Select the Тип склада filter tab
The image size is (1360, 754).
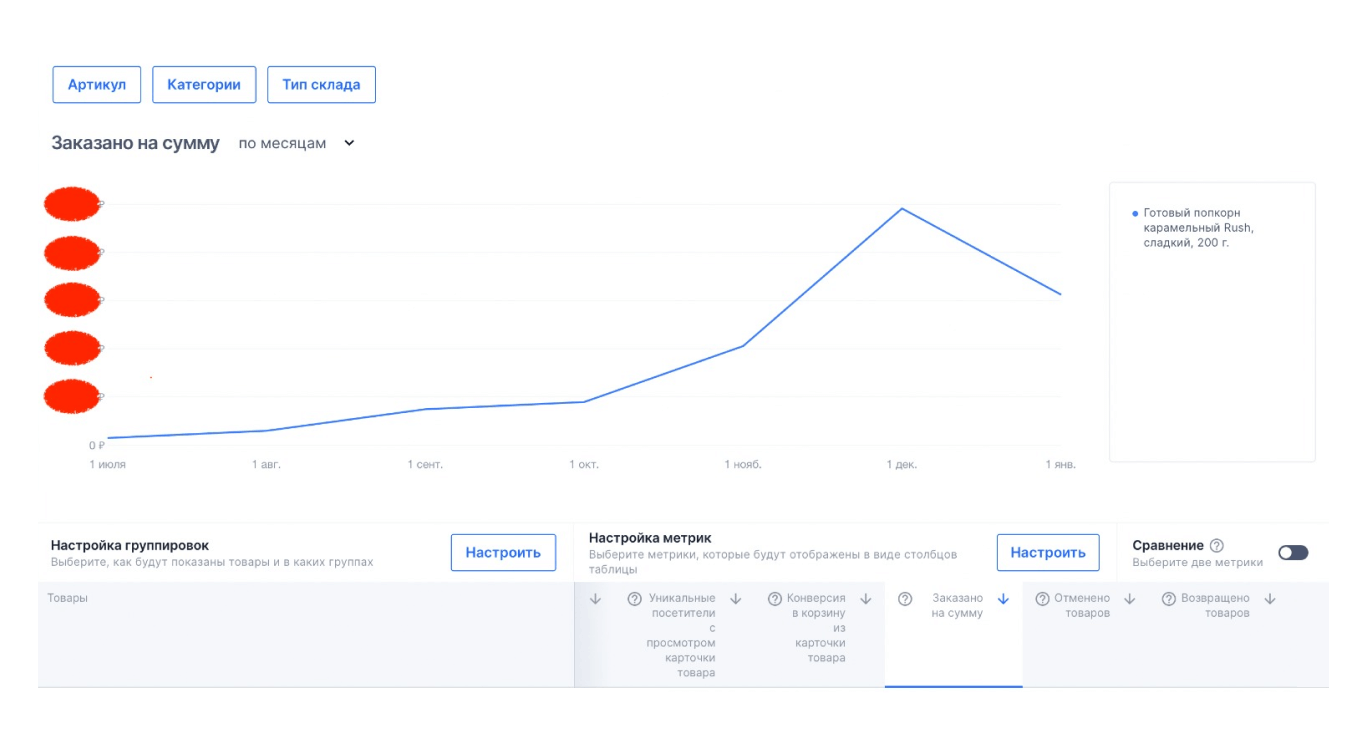click(x=321, y=85)
